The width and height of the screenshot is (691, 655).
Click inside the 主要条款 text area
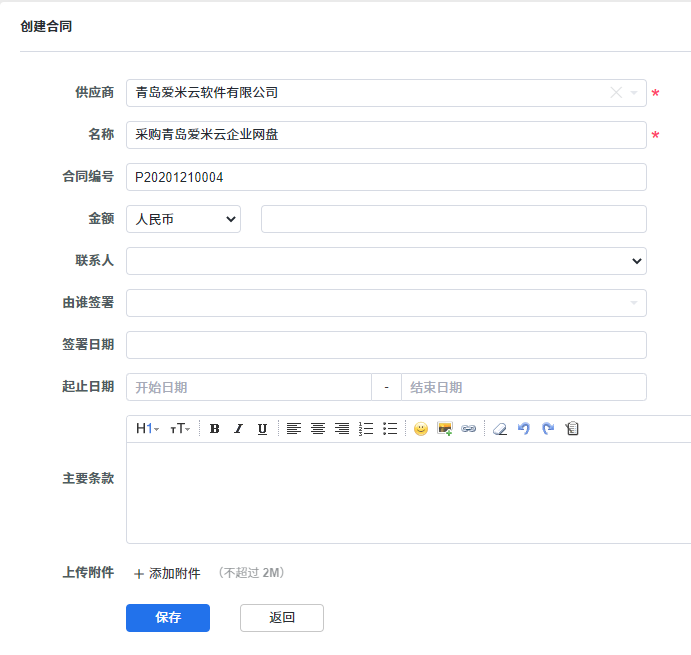tap(409, 493)
